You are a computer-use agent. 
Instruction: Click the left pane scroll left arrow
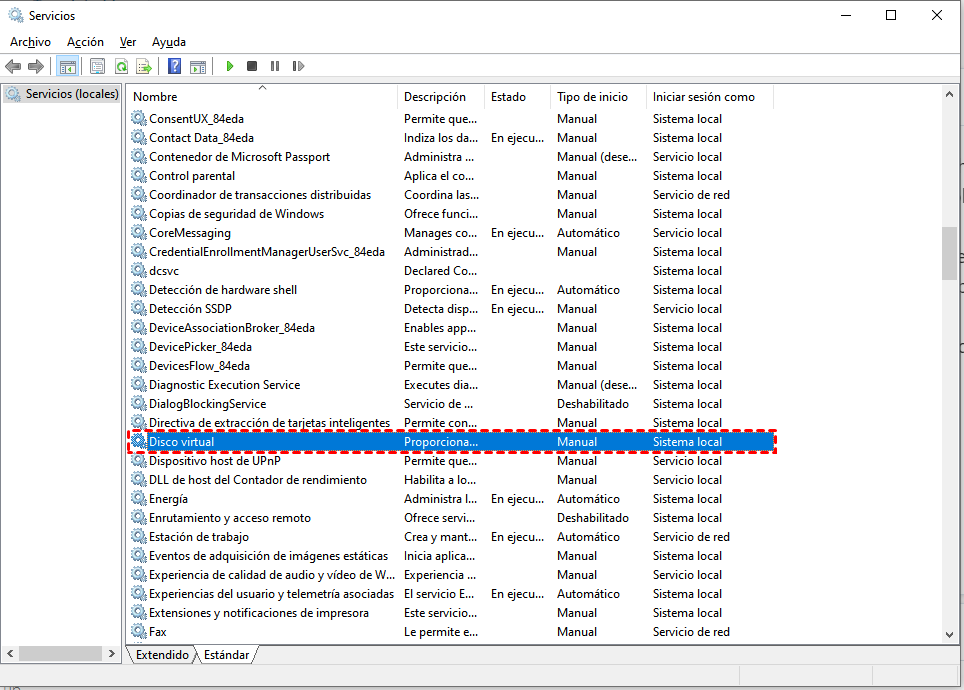click(x=10, y=653)
